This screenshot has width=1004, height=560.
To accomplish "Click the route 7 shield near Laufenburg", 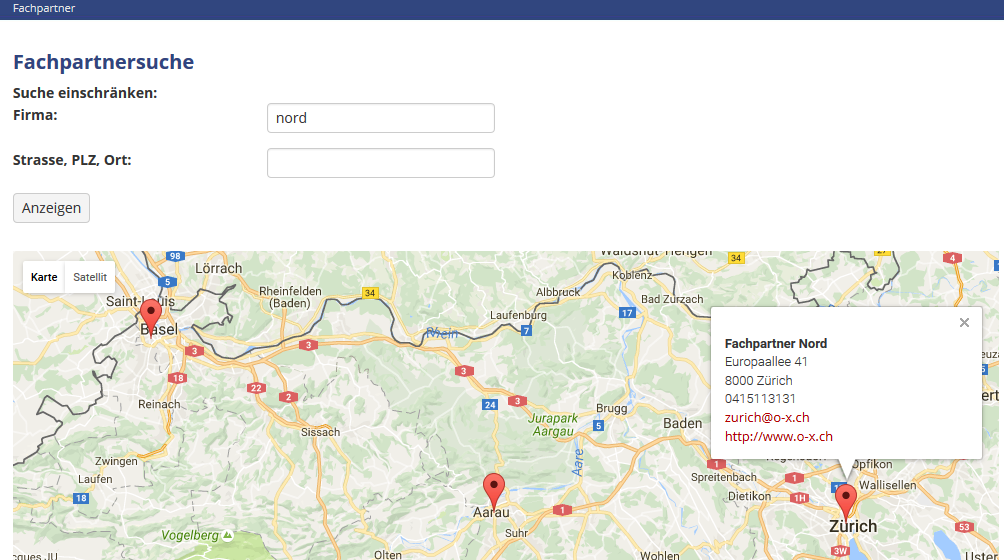I will (x=526, y=331).
